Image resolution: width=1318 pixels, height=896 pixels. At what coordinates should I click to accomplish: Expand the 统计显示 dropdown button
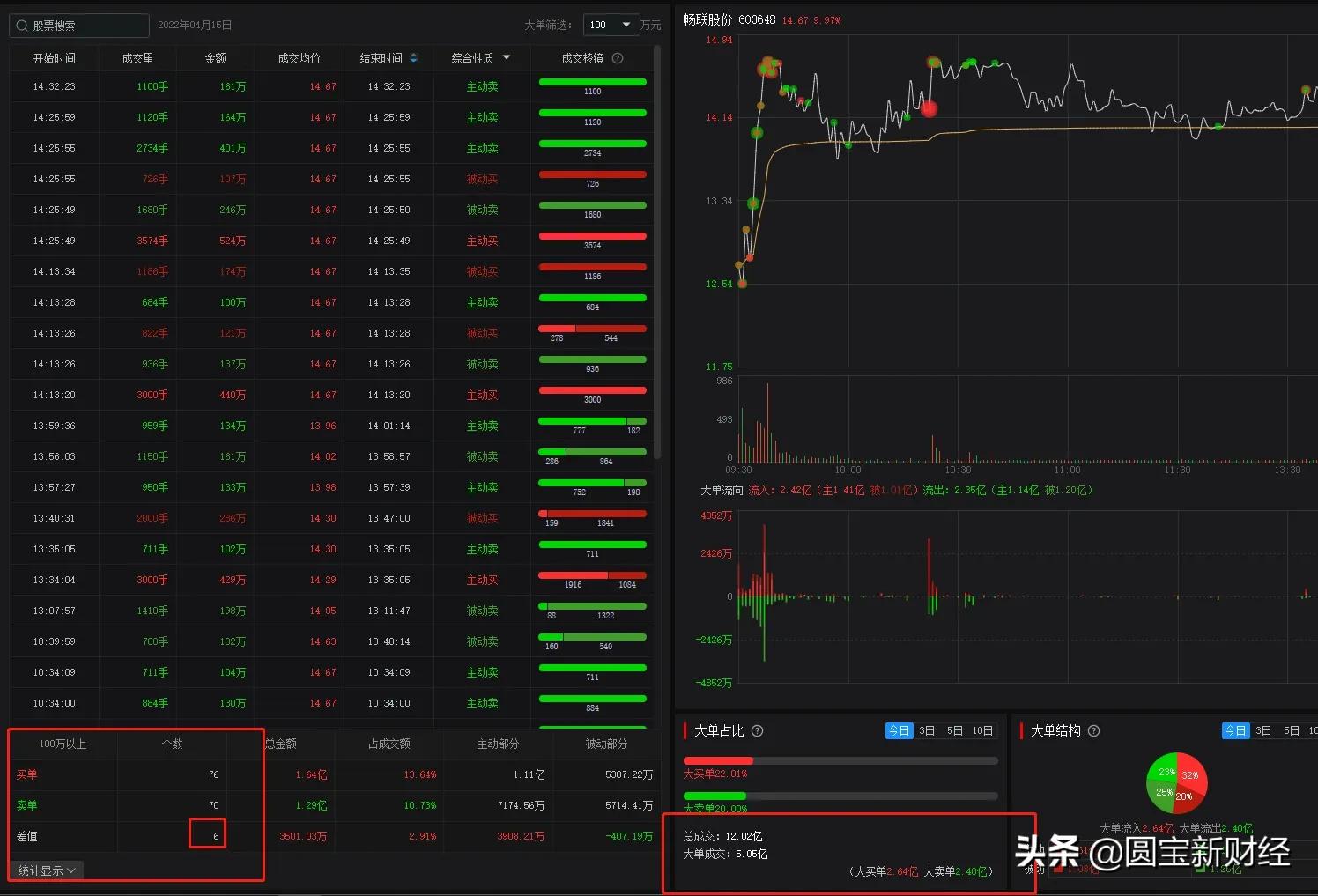(47, 870)
